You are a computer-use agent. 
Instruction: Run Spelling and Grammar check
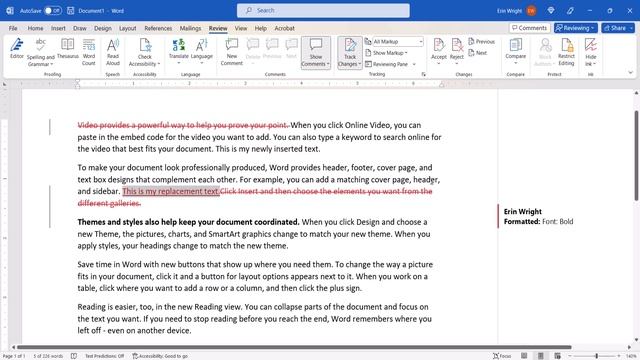pos(40,52)
